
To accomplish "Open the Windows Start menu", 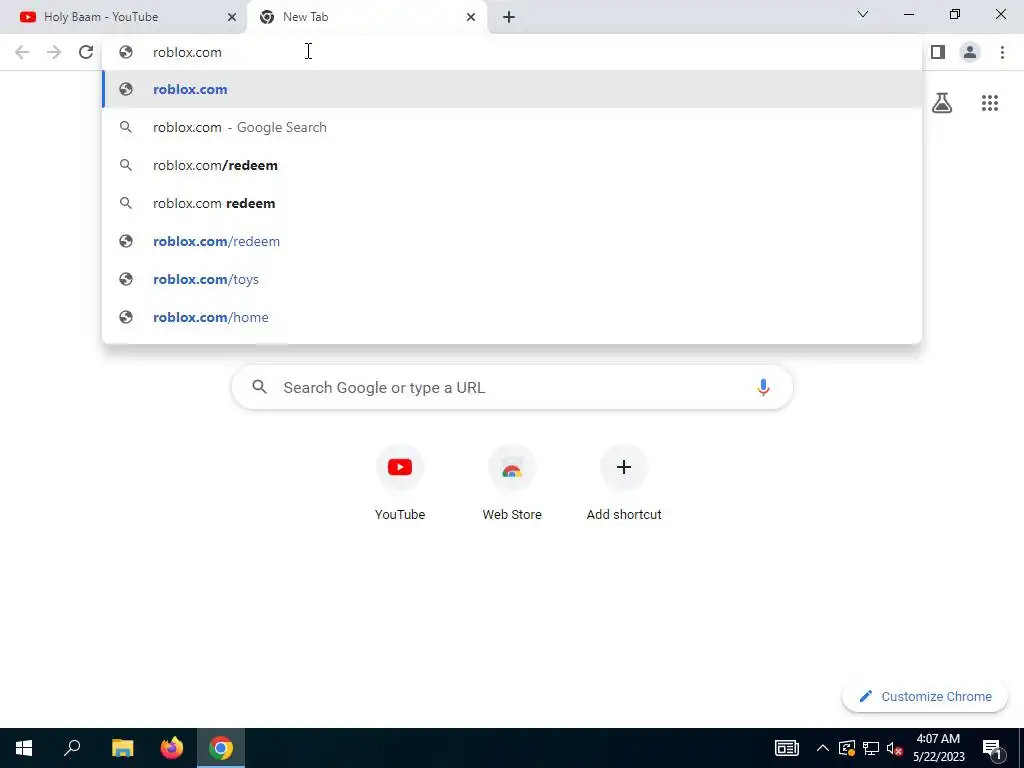I will click(x=24, y=748).
